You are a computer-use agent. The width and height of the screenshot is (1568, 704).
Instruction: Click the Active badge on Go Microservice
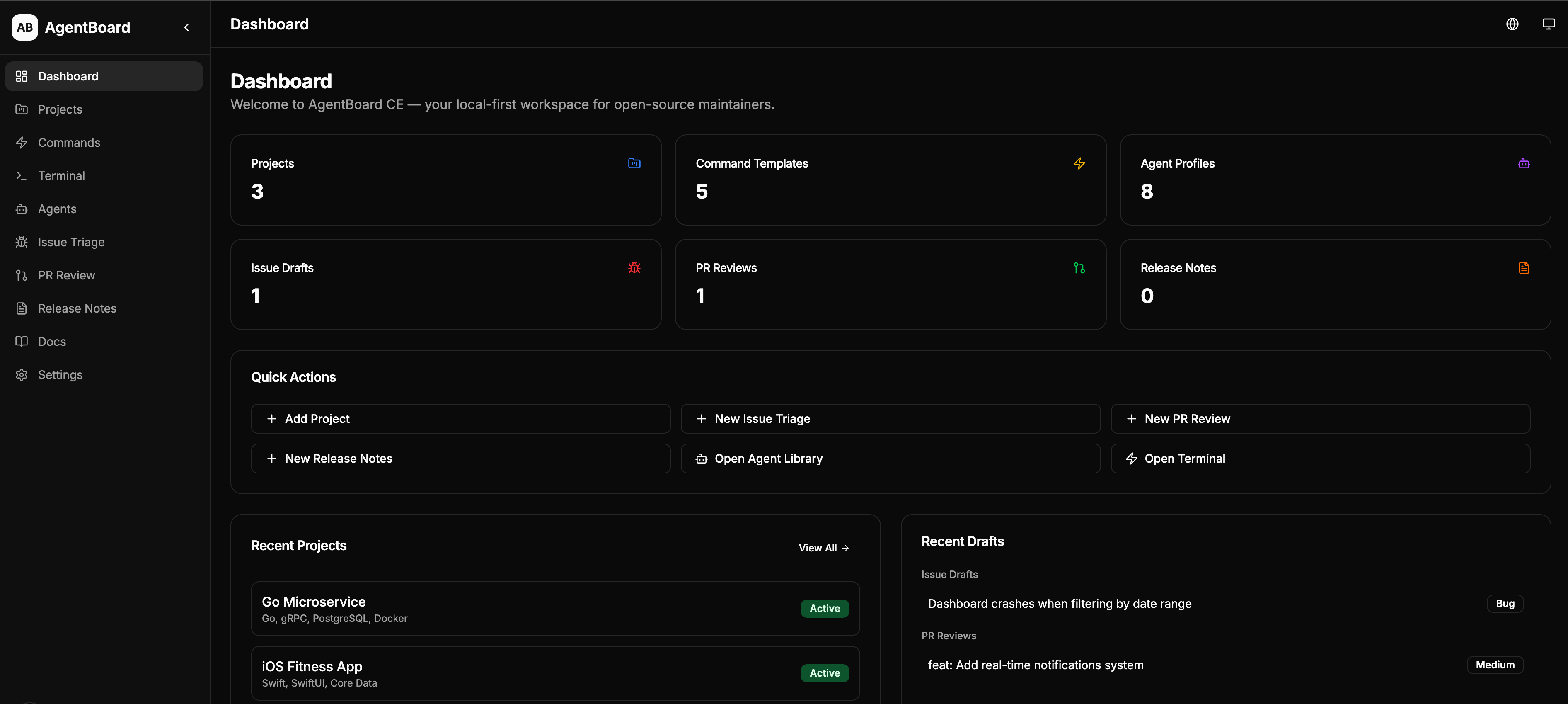(x=824, y=608)
